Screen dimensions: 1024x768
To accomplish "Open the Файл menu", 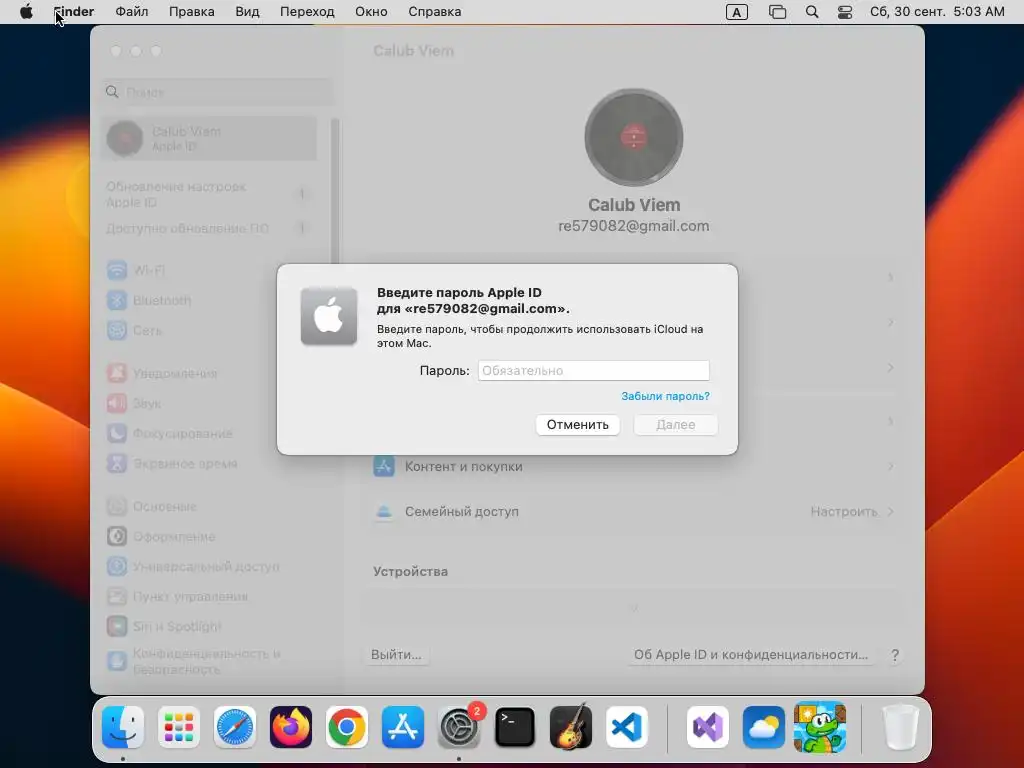I will (x=131, y=12).
